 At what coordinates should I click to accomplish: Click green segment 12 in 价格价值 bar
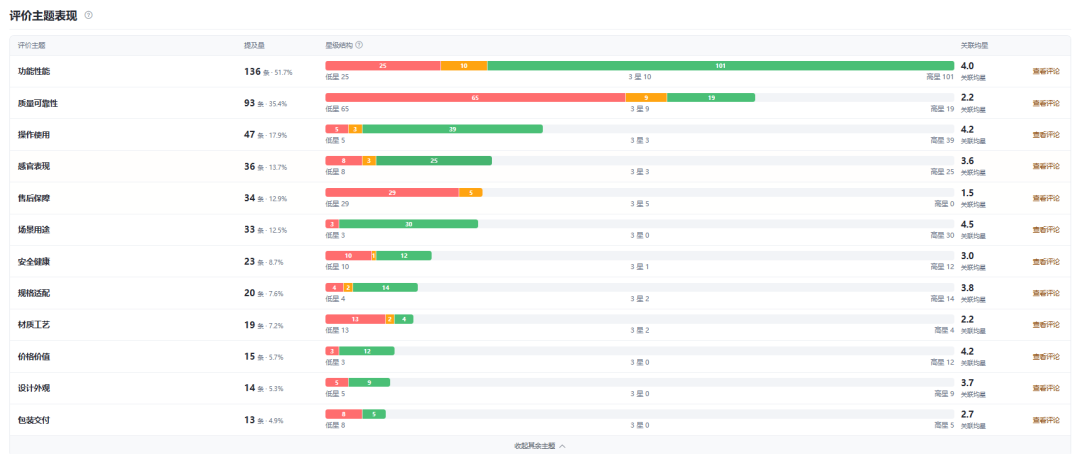[x=366, y=351]
